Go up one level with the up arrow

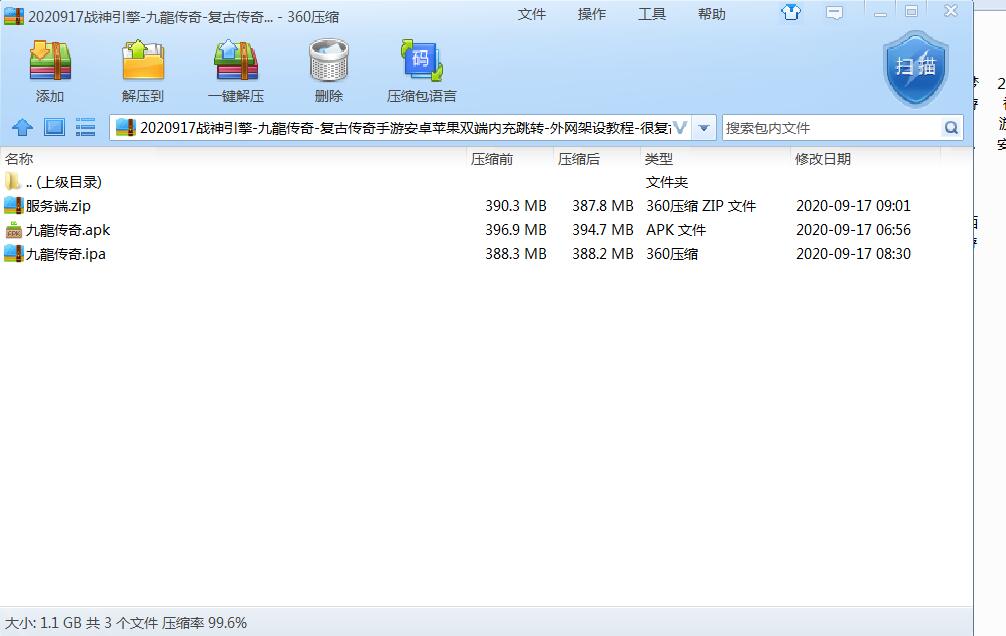coord(22,128)
